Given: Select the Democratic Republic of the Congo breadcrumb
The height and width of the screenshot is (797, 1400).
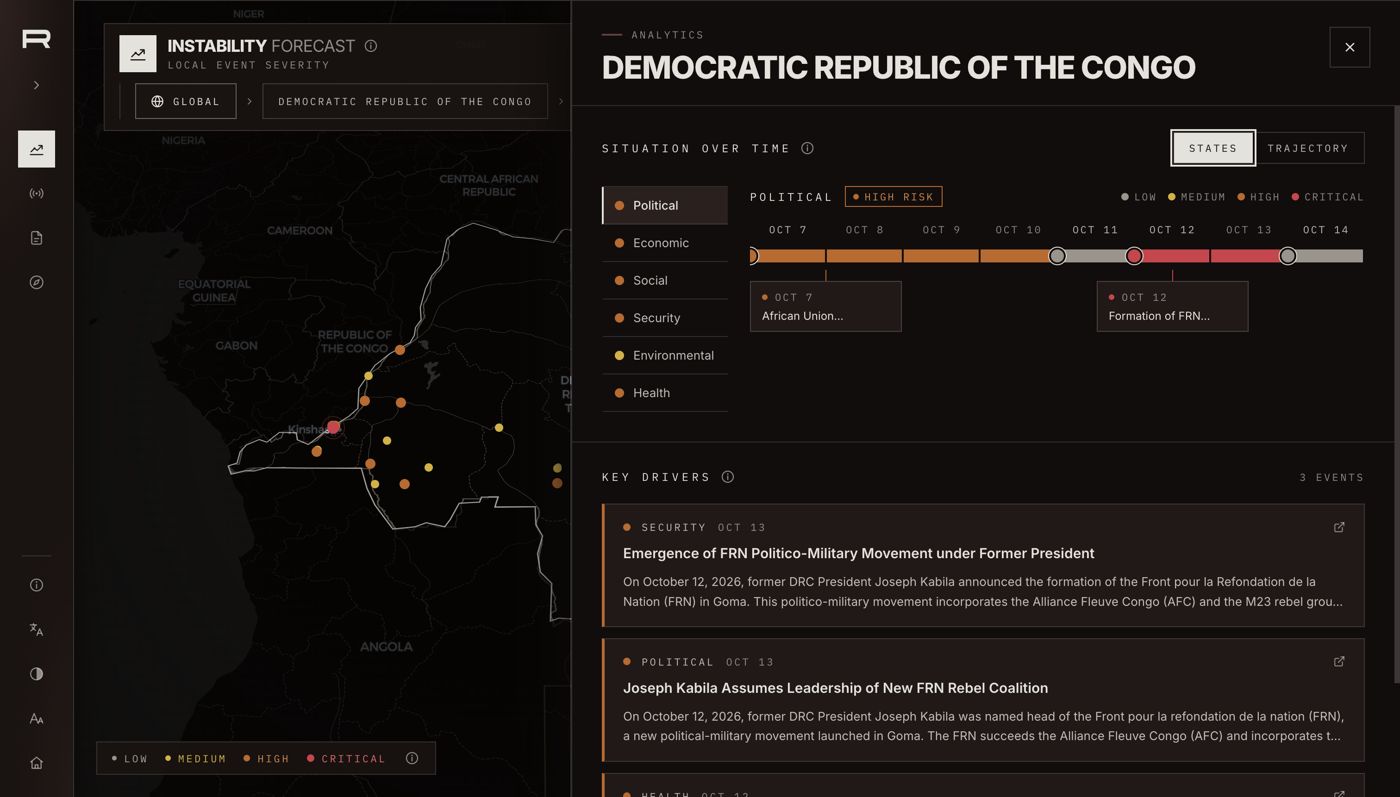Looking at the screenshot, I should pos(405,101).
